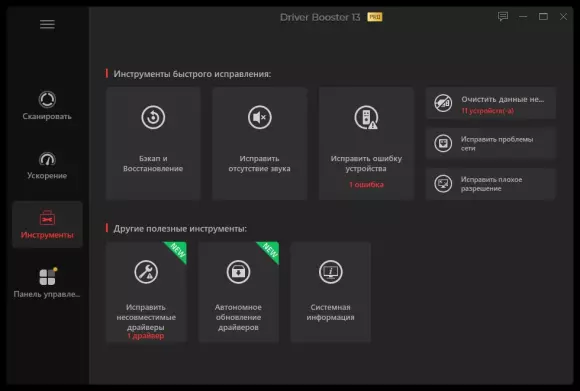
Task: Open Исправить отсутствие звука card
Action: (260, 144)
